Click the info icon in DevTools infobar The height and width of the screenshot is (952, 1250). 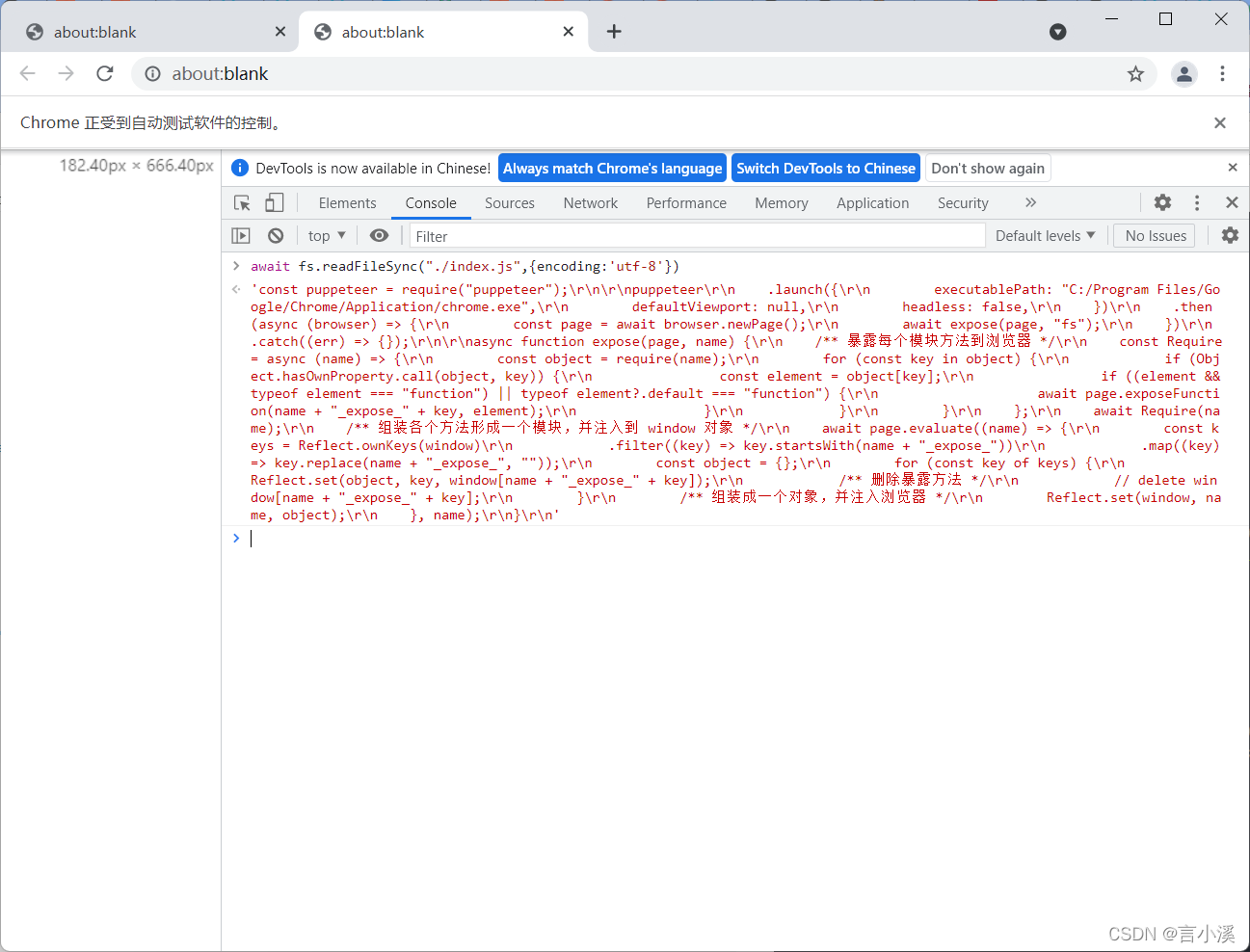click(x=240, y=168)
